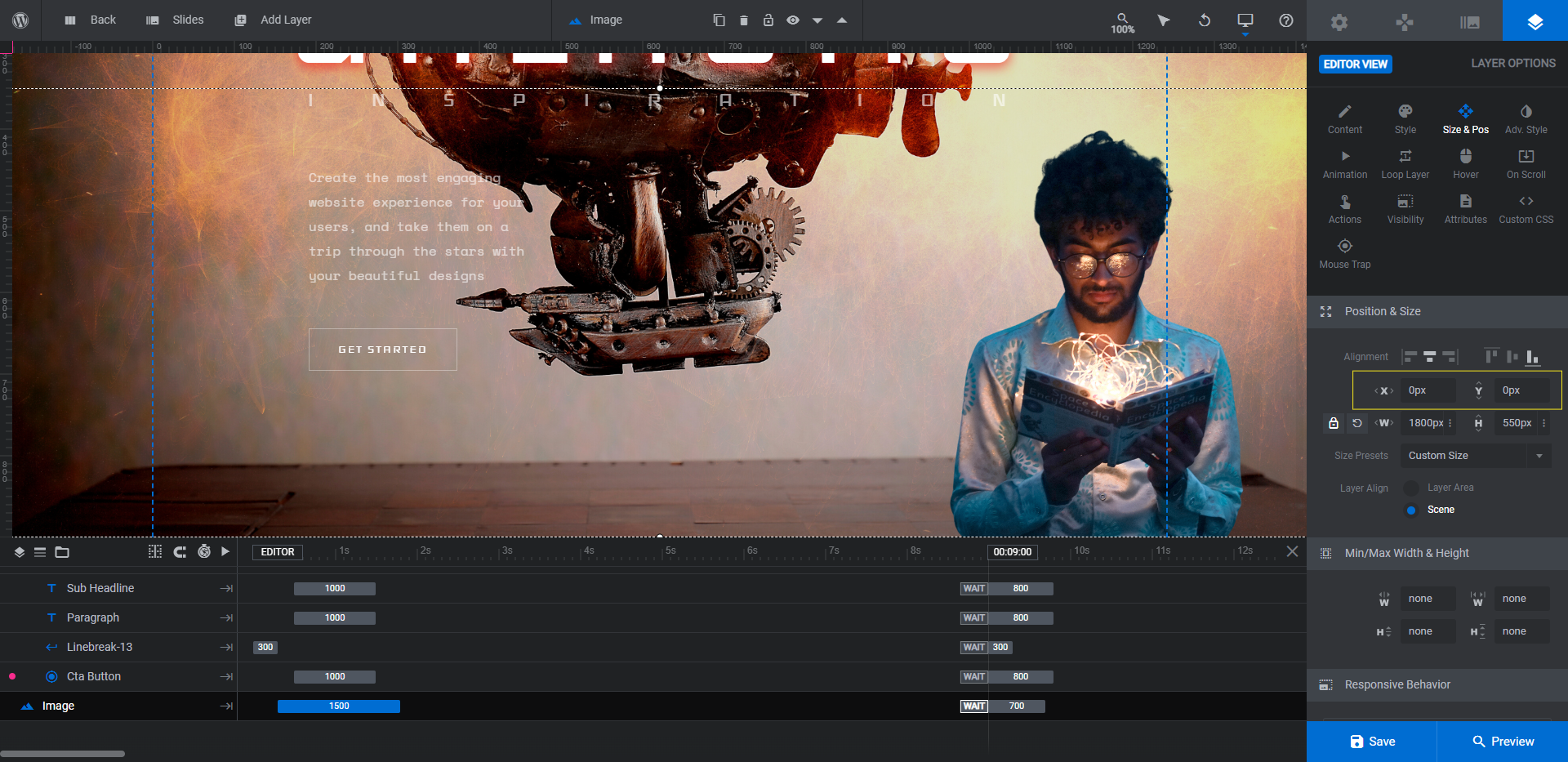Toggle the aspect ratio lock
This screenshot has height=762, width=1568.
(1334, 423)
